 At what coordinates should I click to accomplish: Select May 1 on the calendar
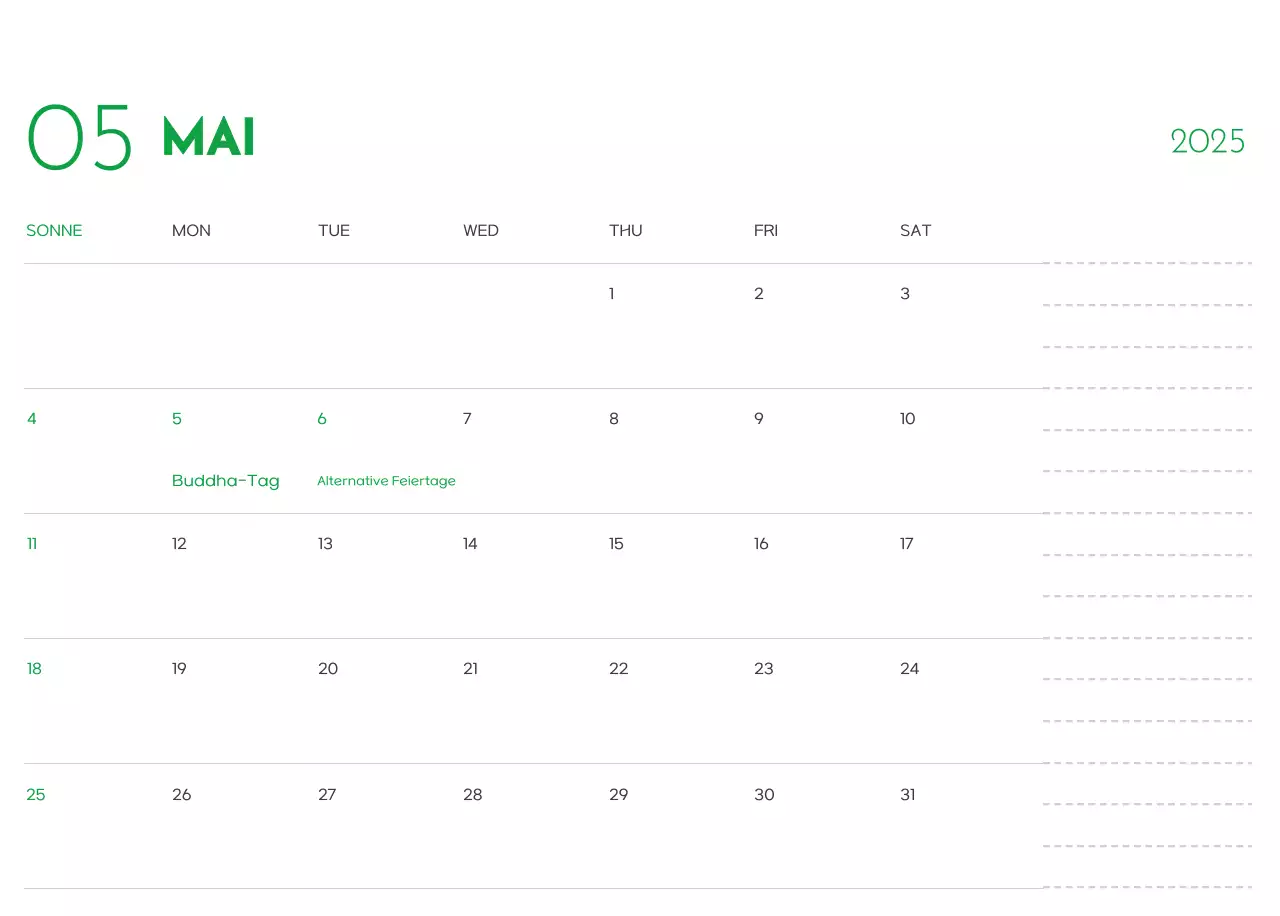click(x=611, y=294)
